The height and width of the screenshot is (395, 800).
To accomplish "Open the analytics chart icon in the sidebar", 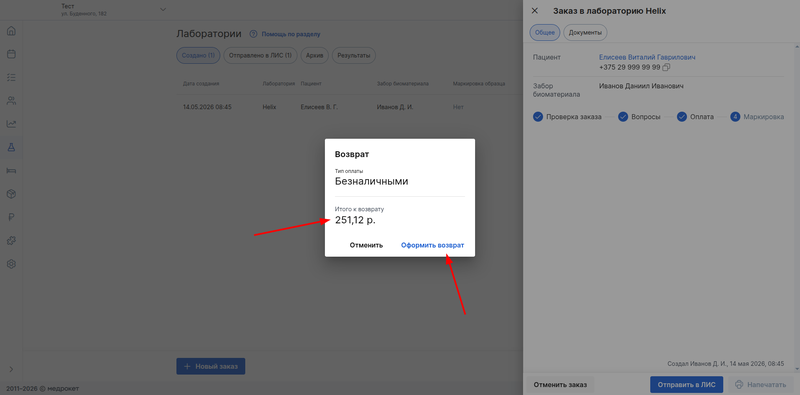I will tap(11, 124).
